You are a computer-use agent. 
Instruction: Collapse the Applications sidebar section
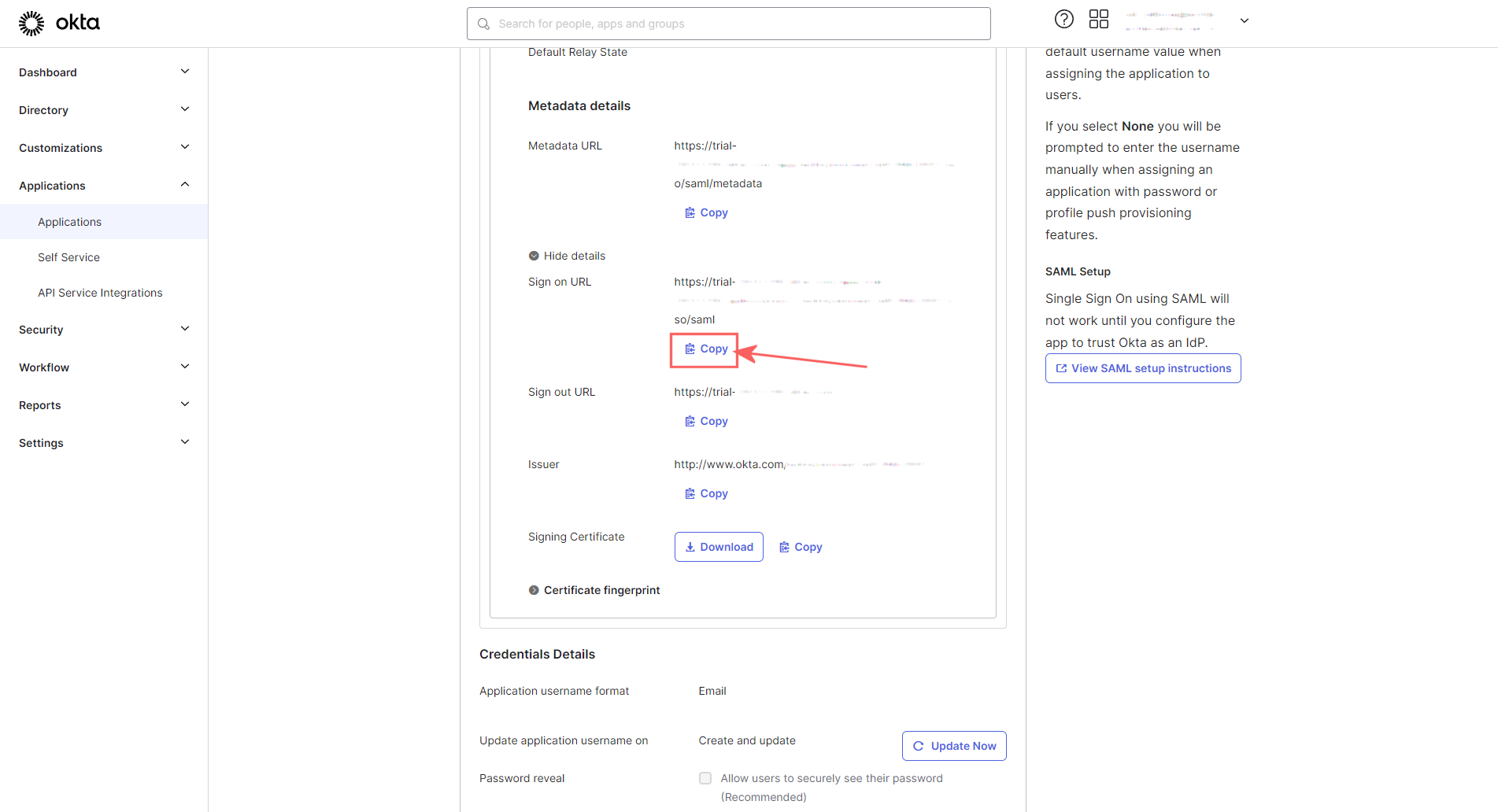click(x=104, y=186)
